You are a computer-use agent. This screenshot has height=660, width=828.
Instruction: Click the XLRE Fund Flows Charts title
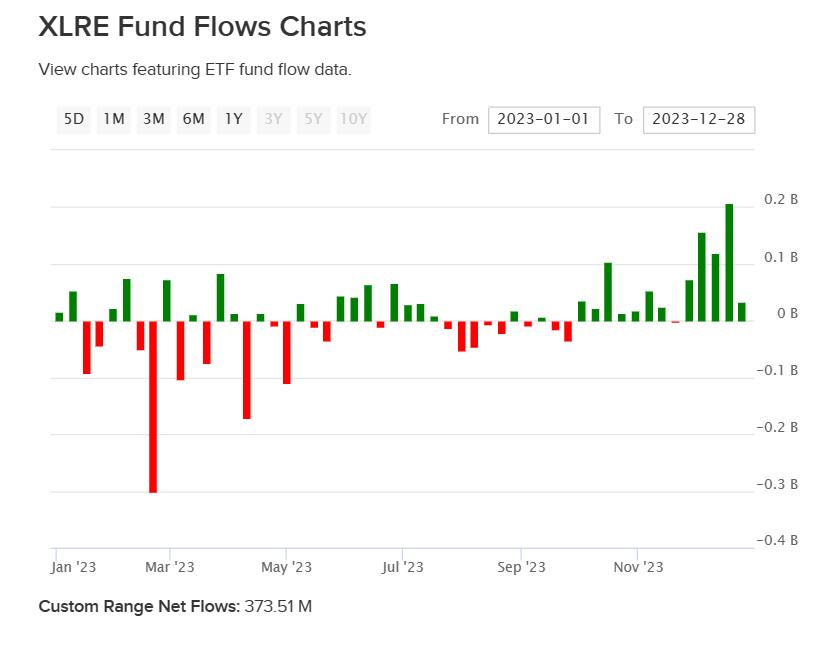[202, 27]
